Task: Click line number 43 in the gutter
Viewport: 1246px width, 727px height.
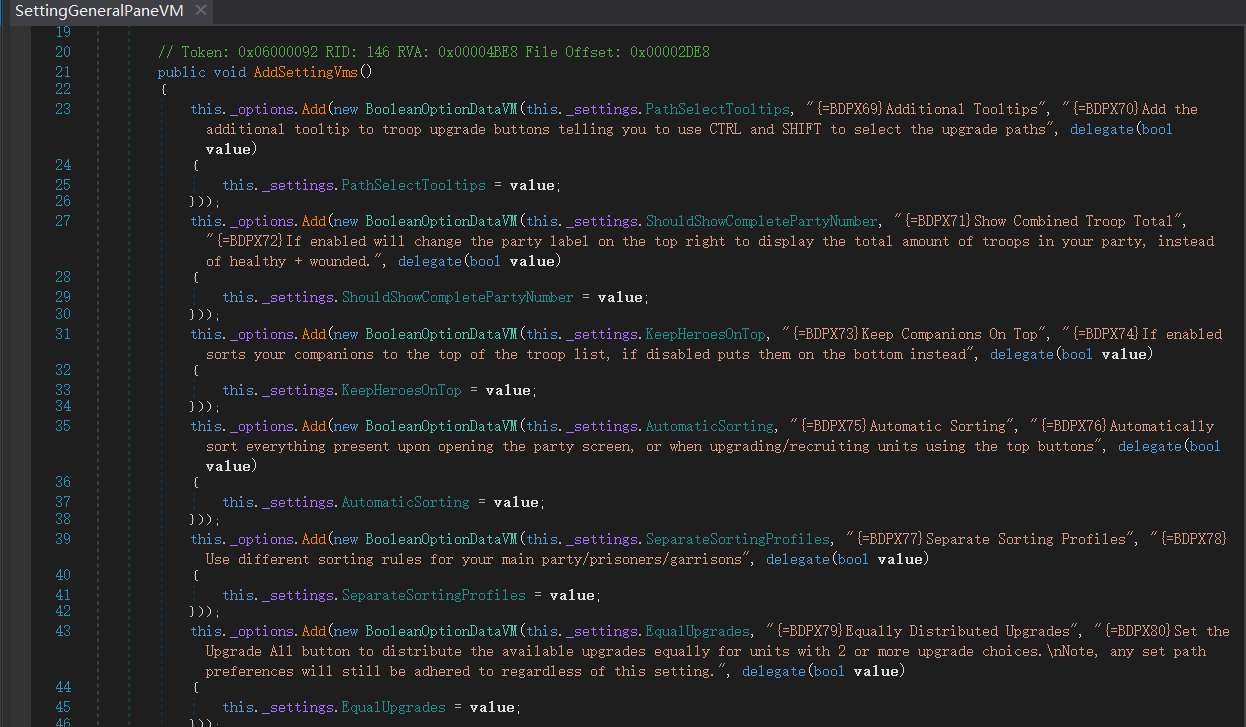Action: coord(63,631)
